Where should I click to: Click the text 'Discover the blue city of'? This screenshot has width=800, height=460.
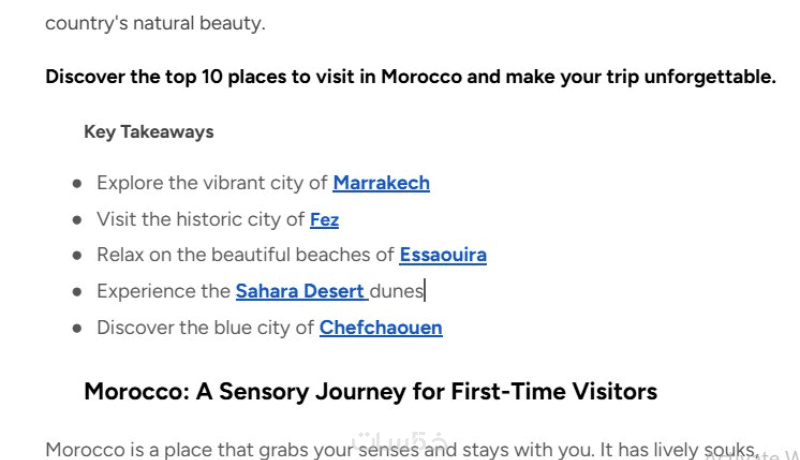(205, 327)
